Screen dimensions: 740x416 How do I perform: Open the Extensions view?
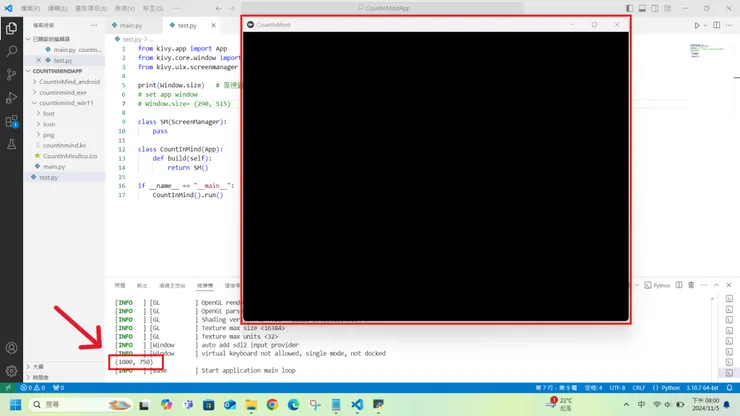pyautogui.click(x=11, y=121)
